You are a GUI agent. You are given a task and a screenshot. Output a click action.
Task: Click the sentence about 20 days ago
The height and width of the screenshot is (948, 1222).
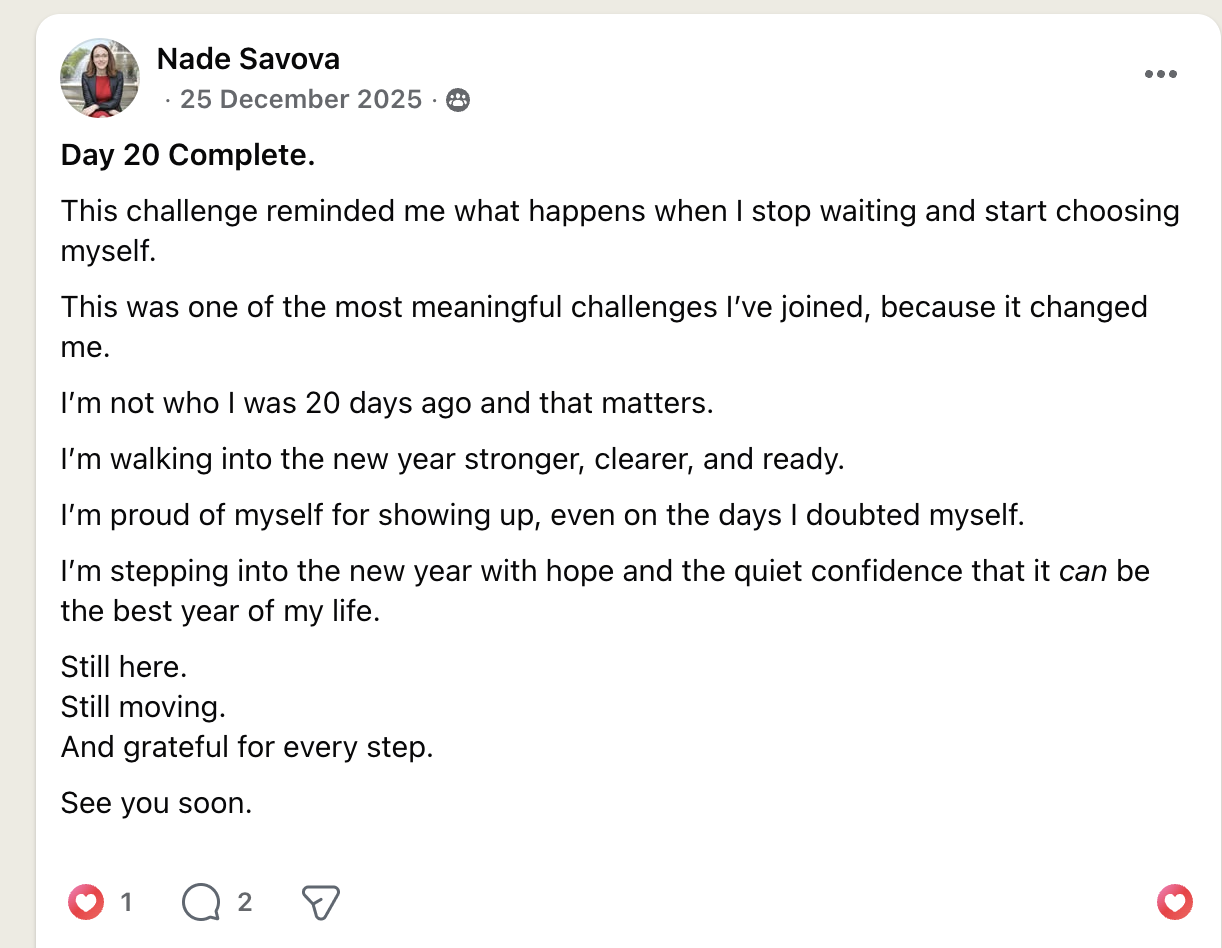click(x=387, y=403)
